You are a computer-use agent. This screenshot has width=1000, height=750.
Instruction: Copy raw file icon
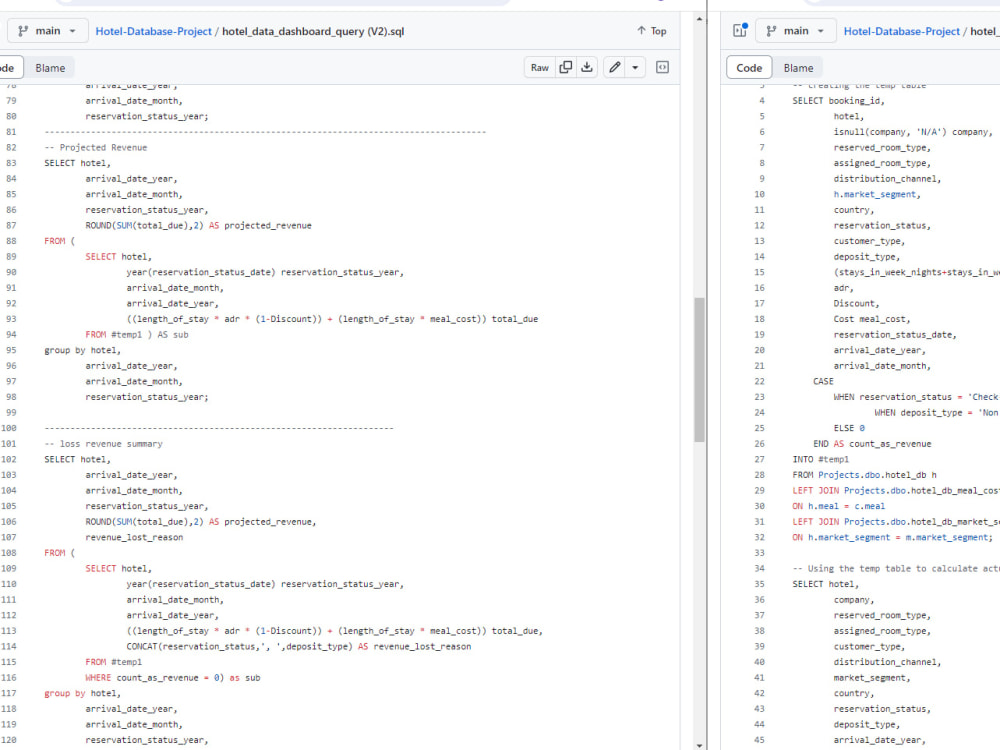(x=566, y=68)
